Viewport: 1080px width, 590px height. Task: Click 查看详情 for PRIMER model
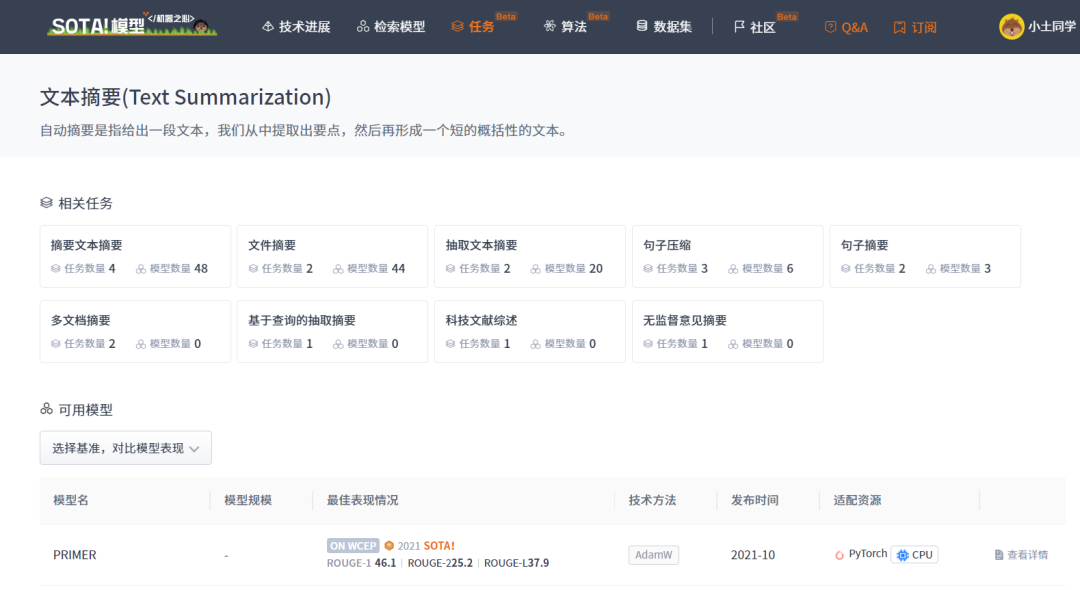pos(1021,555)
